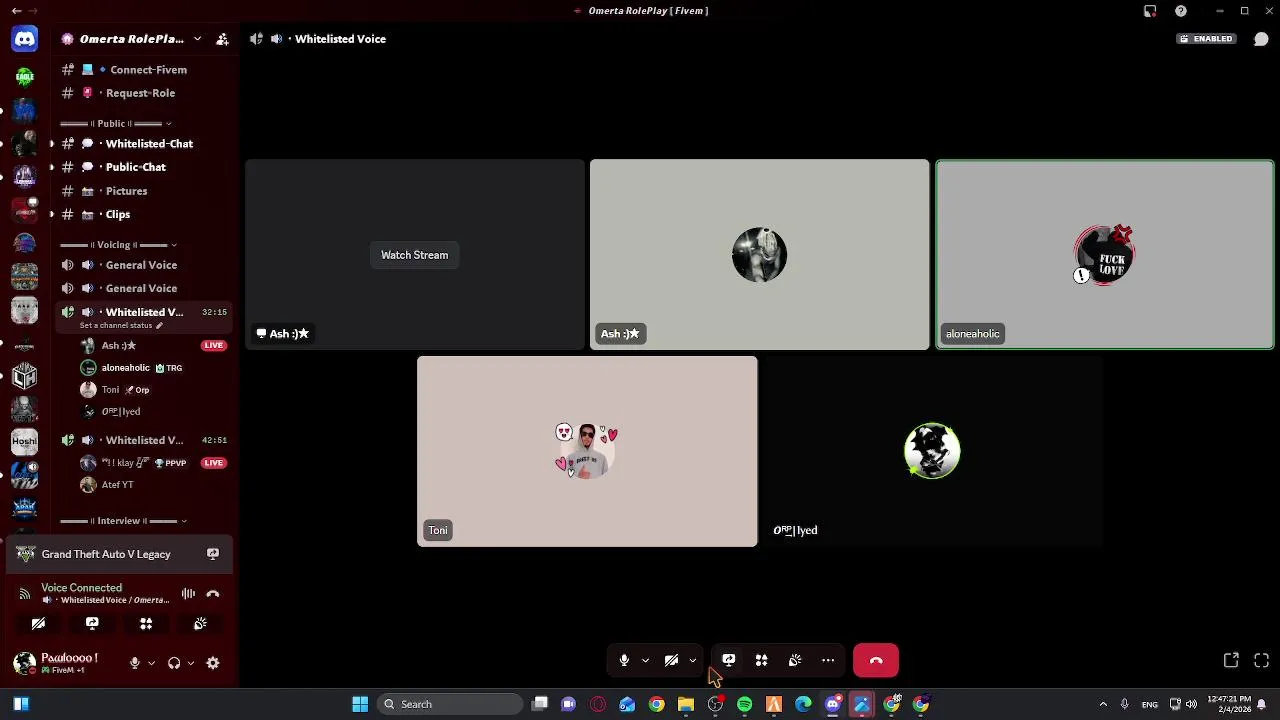The height and width of the screenshot is (720, 1280).
Task: Open the soundboard in call control bar
Action: tap(795, 660)
